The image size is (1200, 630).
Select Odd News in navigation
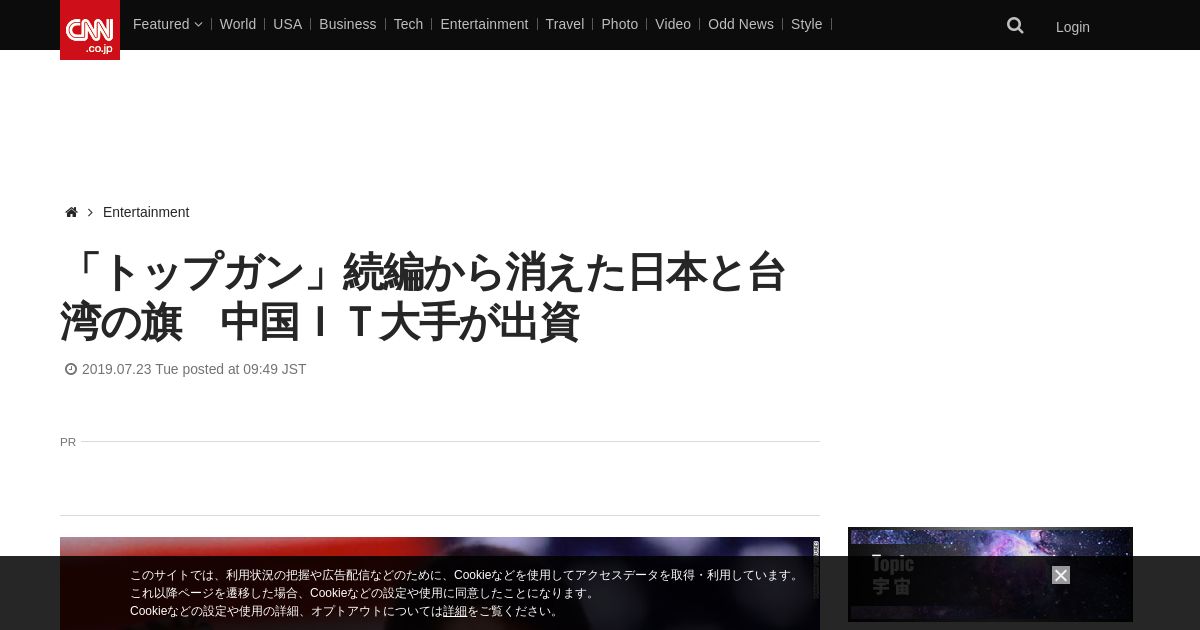(741, 24)
